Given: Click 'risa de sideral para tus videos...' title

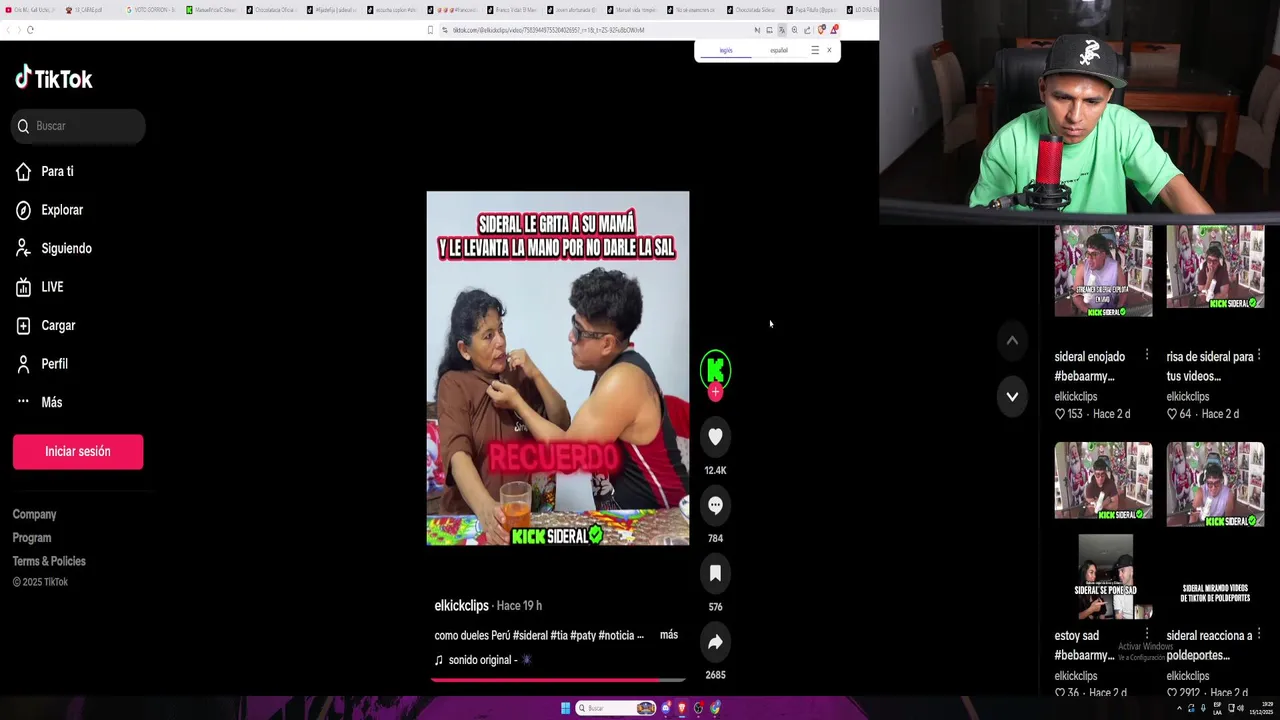Looking at the screenshot, I should (x=1209, y=366).
